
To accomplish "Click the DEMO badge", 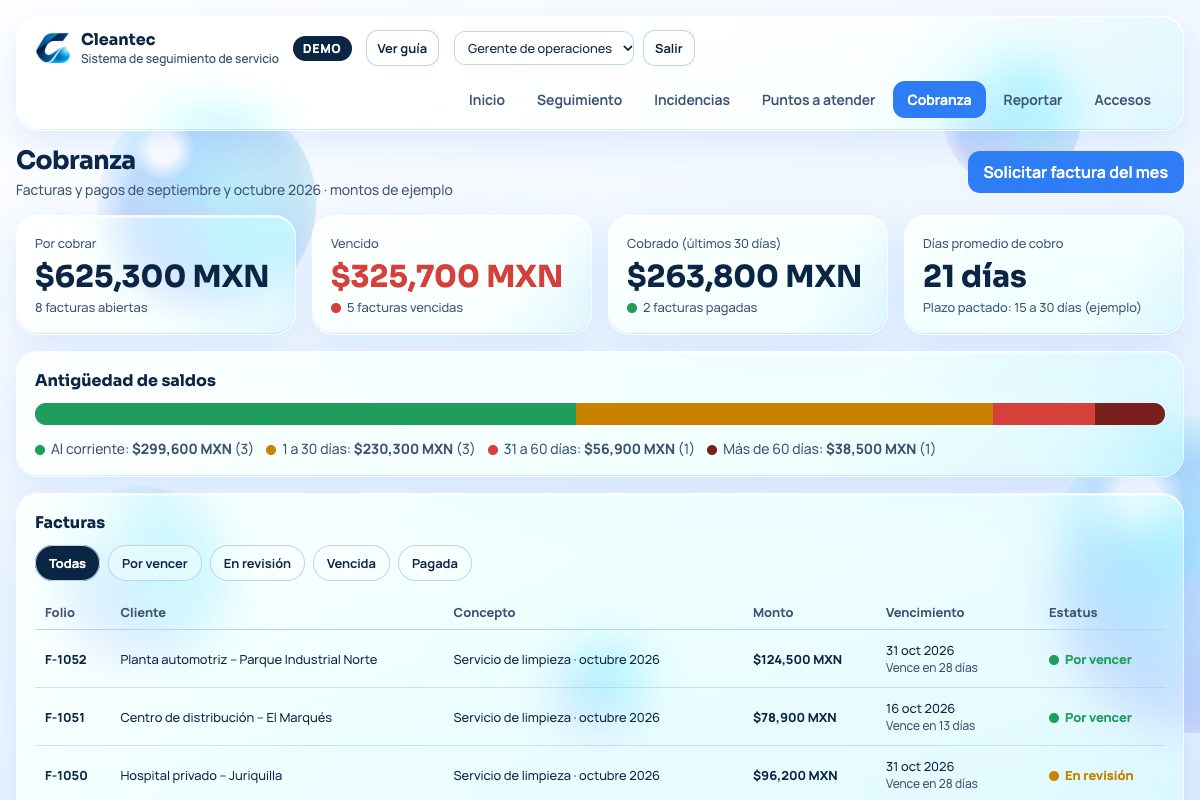I will point(322,48).
